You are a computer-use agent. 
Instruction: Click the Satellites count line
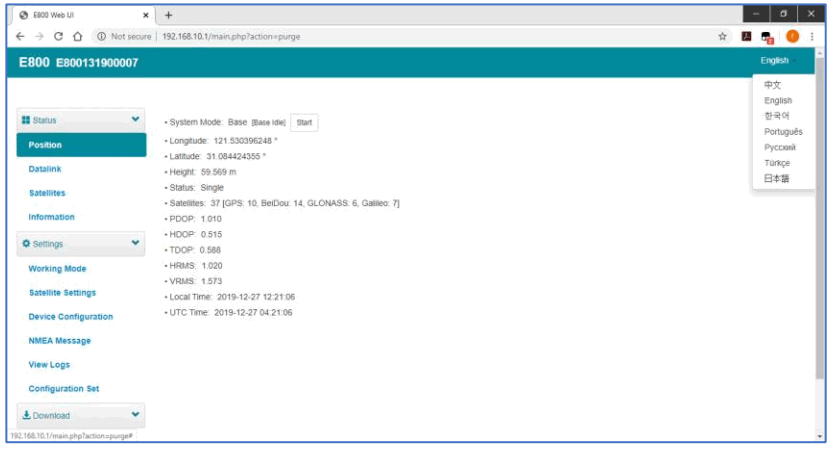click(282, 203)
